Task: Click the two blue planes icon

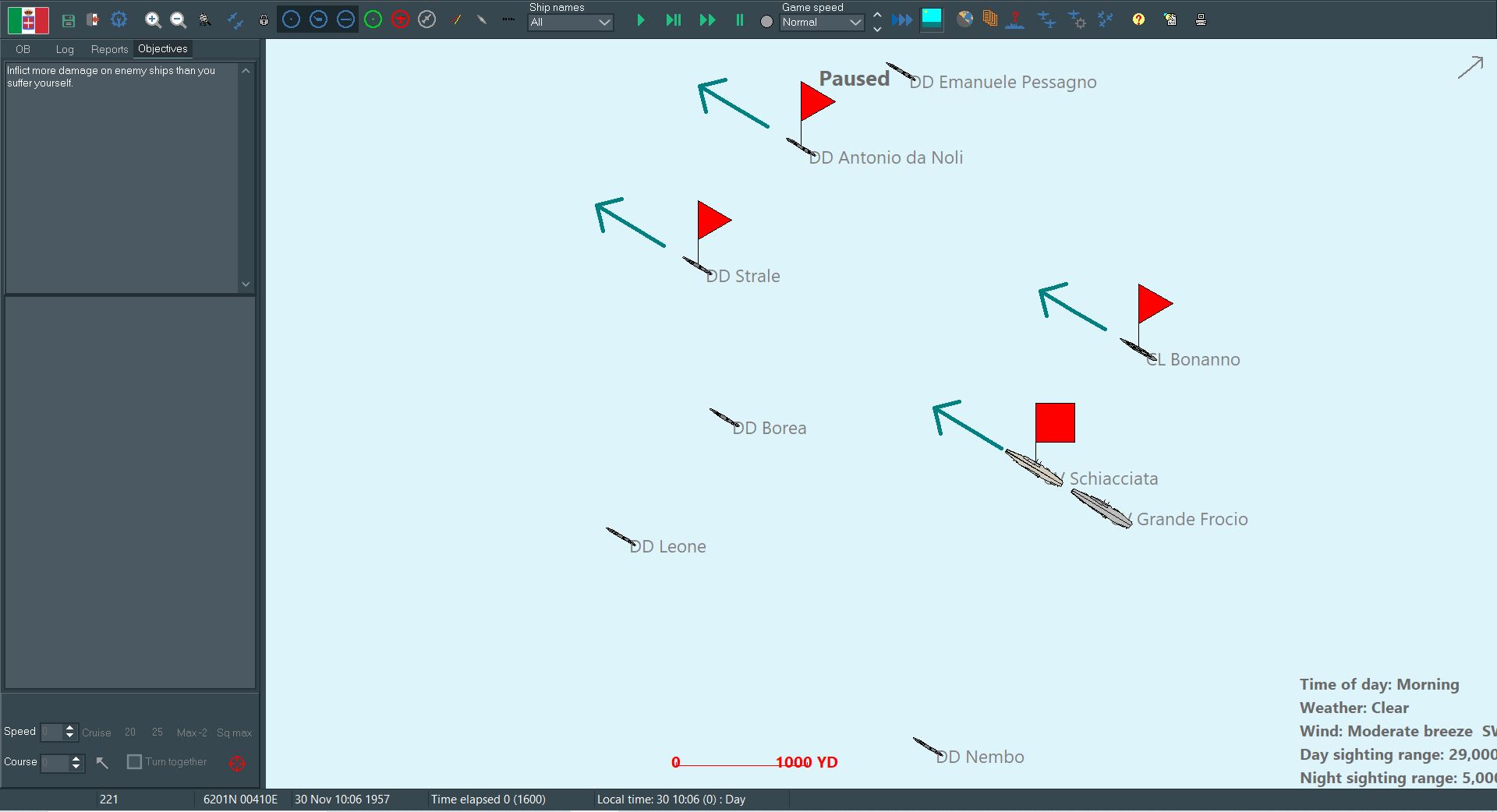Action: point(1047,20)
